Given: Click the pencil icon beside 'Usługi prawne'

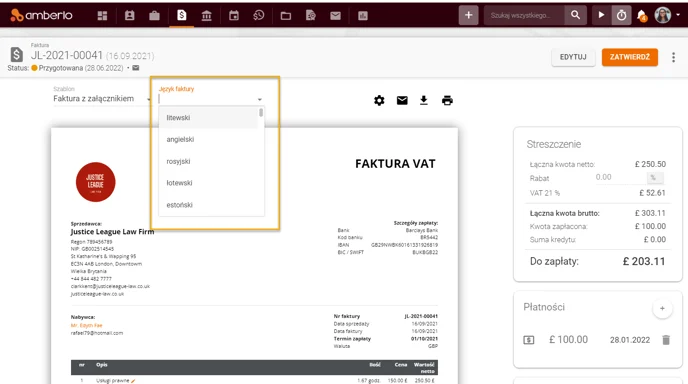Looking at the screenshot, I should point(133,381).
